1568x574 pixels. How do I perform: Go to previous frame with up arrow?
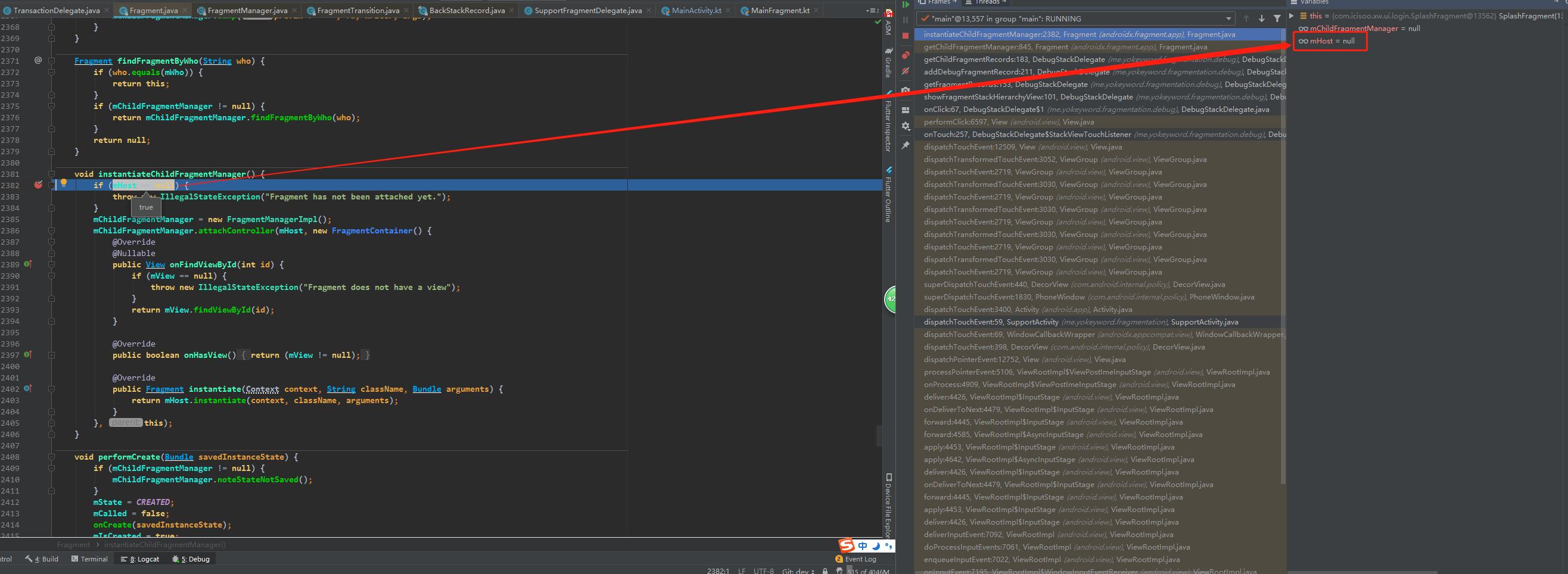click(x=1246, y=19)
